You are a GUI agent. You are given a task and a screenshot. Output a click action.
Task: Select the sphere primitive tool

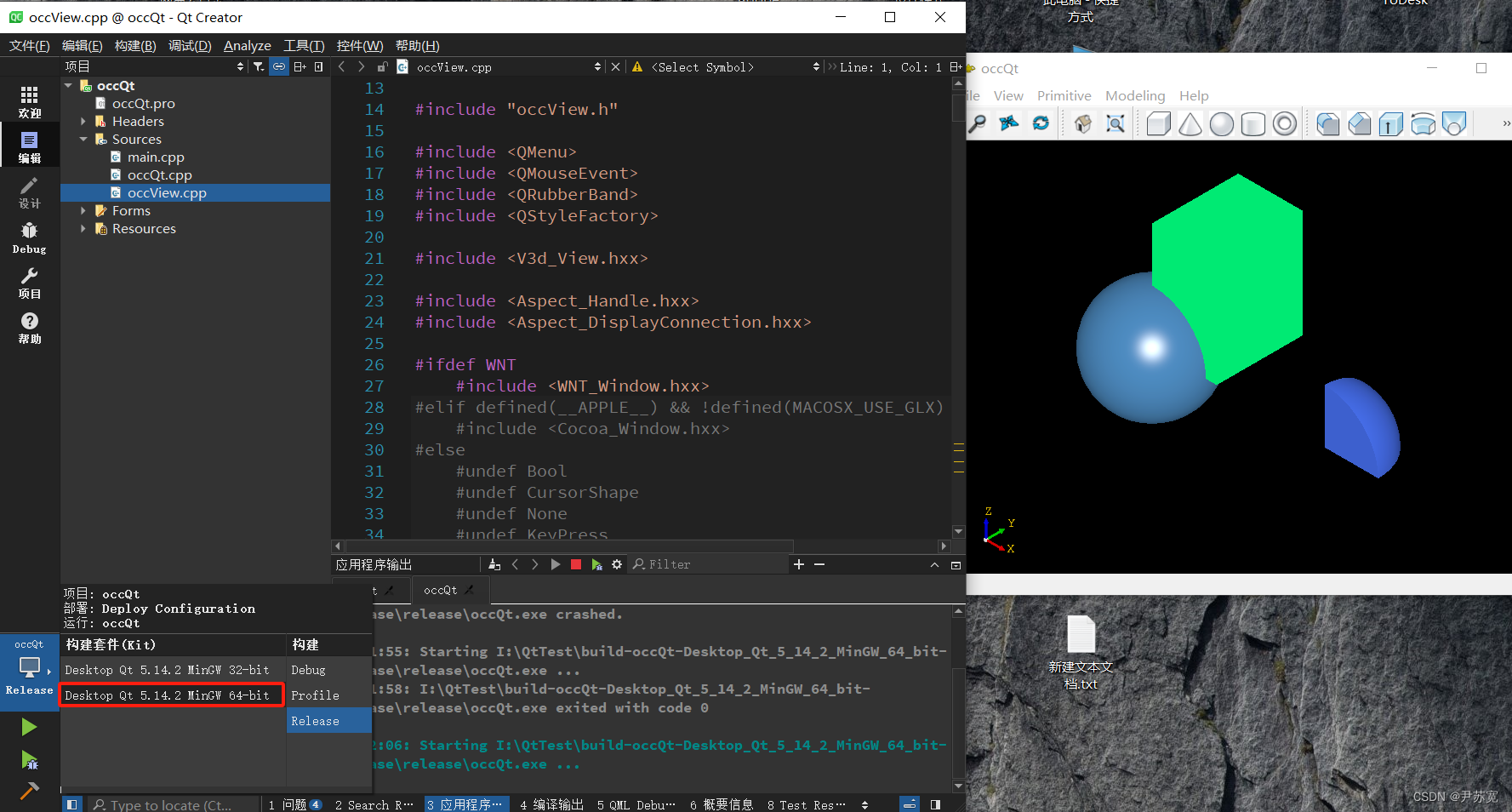point(1221,123)
